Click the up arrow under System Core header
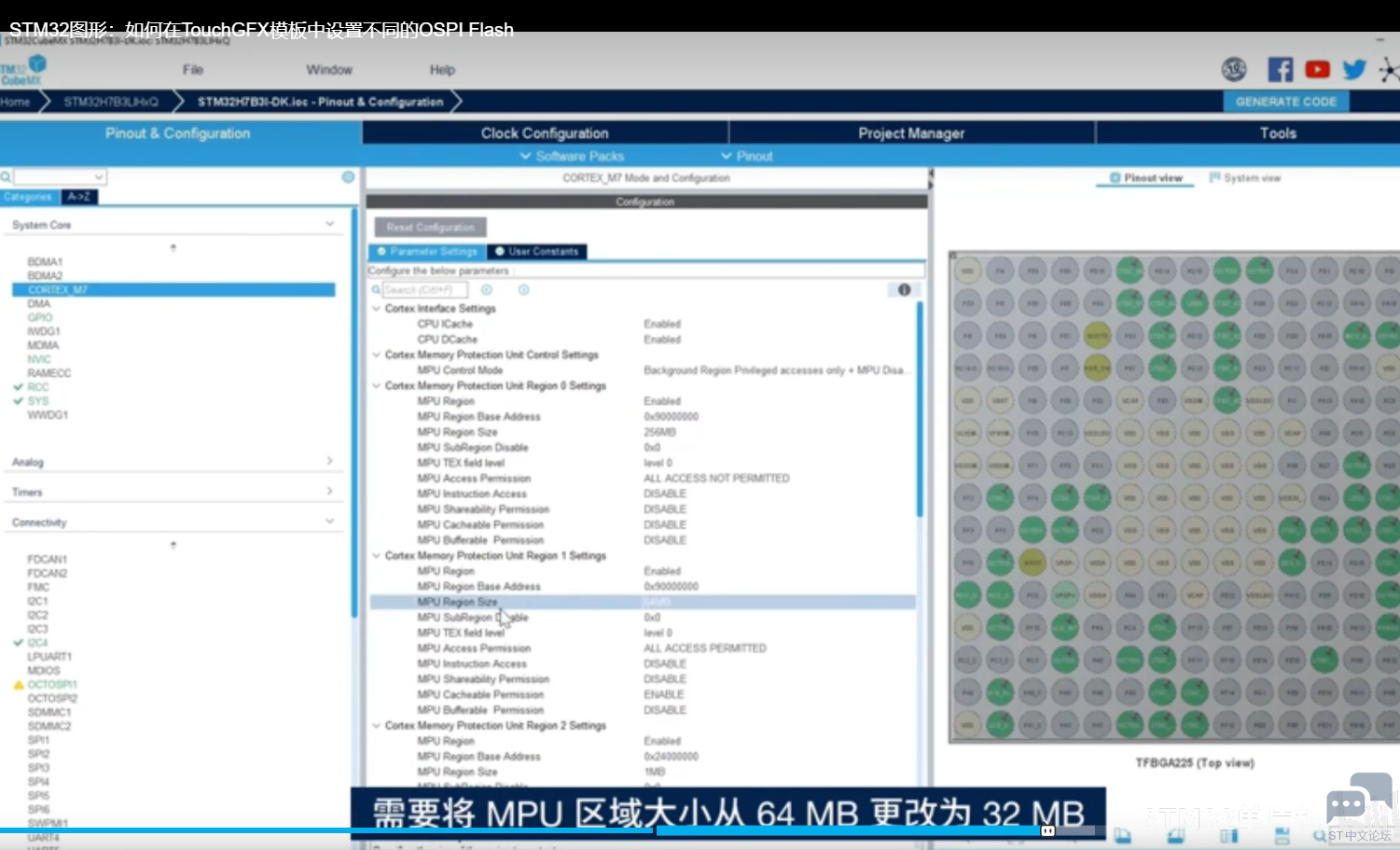This screenshot has width=1400, height=850. [x=173, y=247]
